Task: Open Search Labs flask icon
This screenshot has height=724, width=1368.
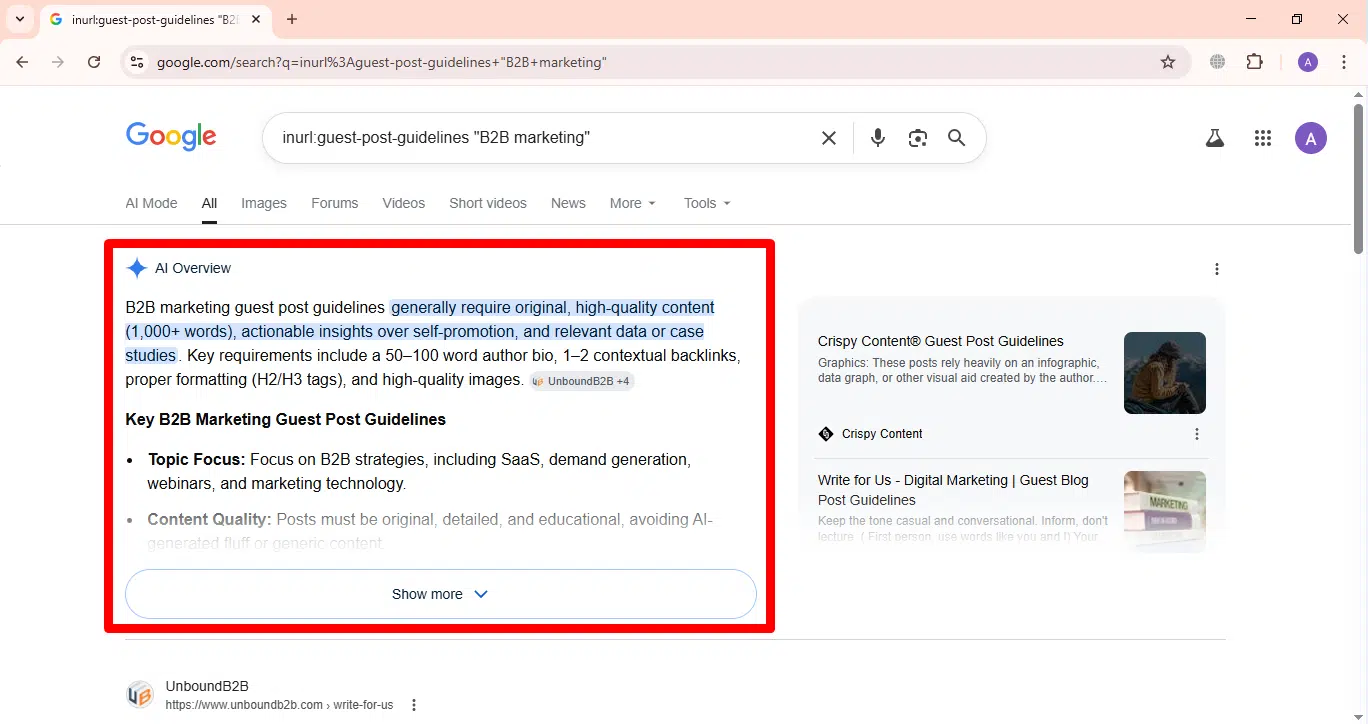Action: (1215, 139)
